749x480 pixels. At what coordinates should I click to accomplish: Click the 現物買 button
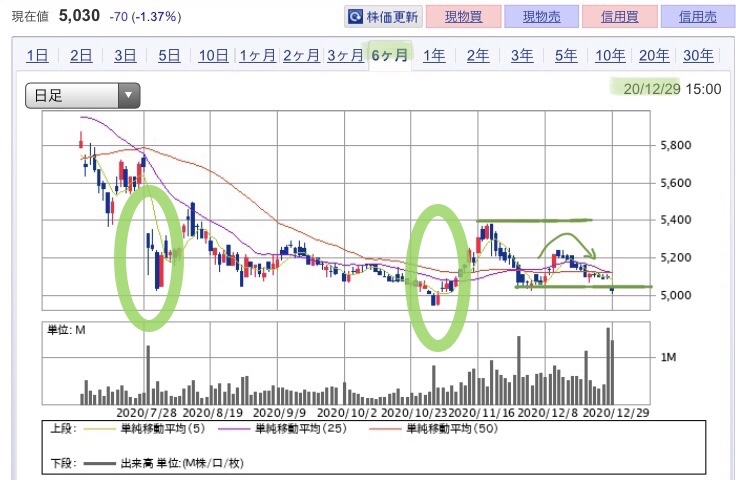(x=463, y=17)
